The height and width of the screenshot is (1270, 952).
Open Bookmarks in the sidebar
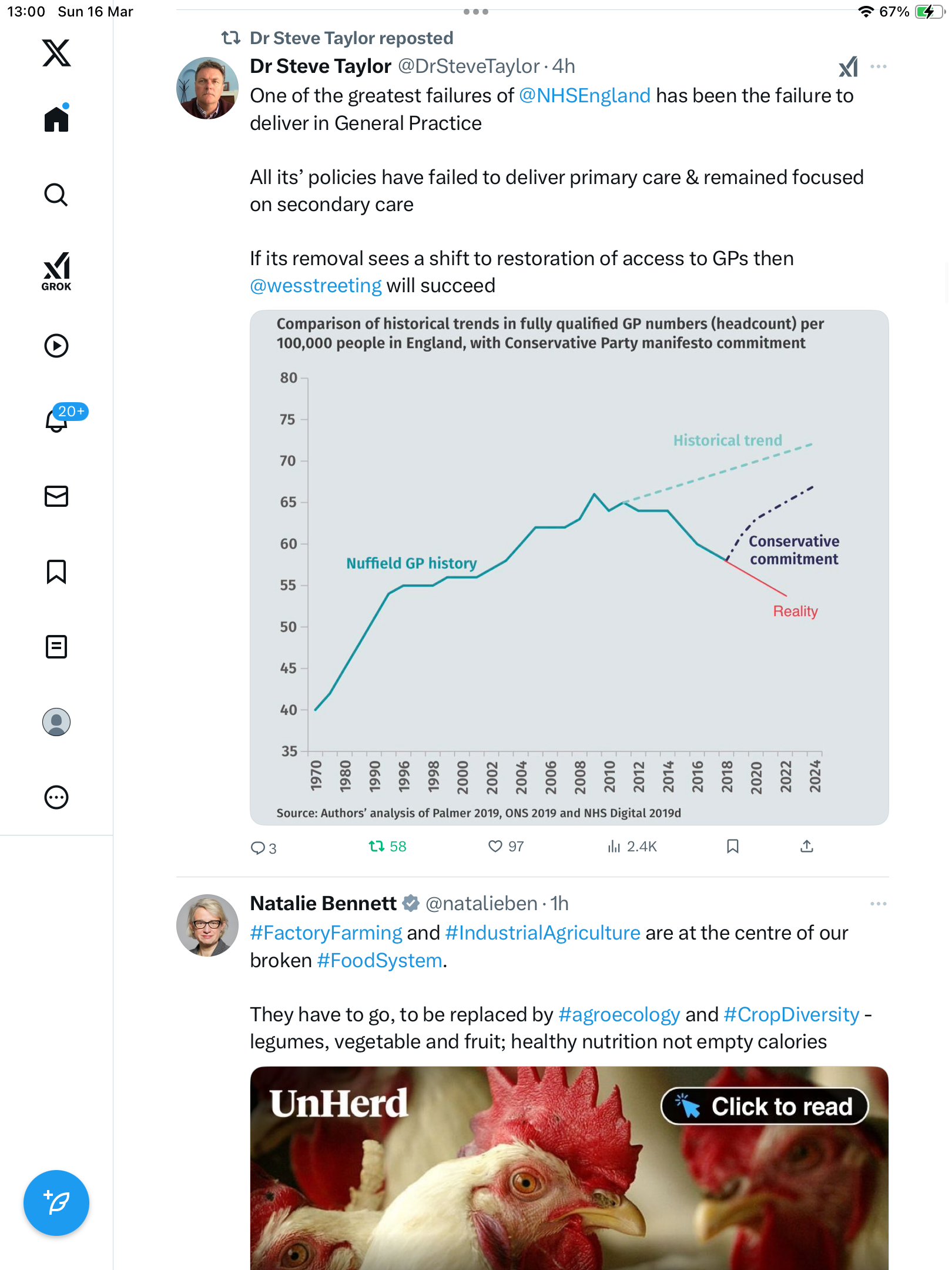[x=56, y=571]
